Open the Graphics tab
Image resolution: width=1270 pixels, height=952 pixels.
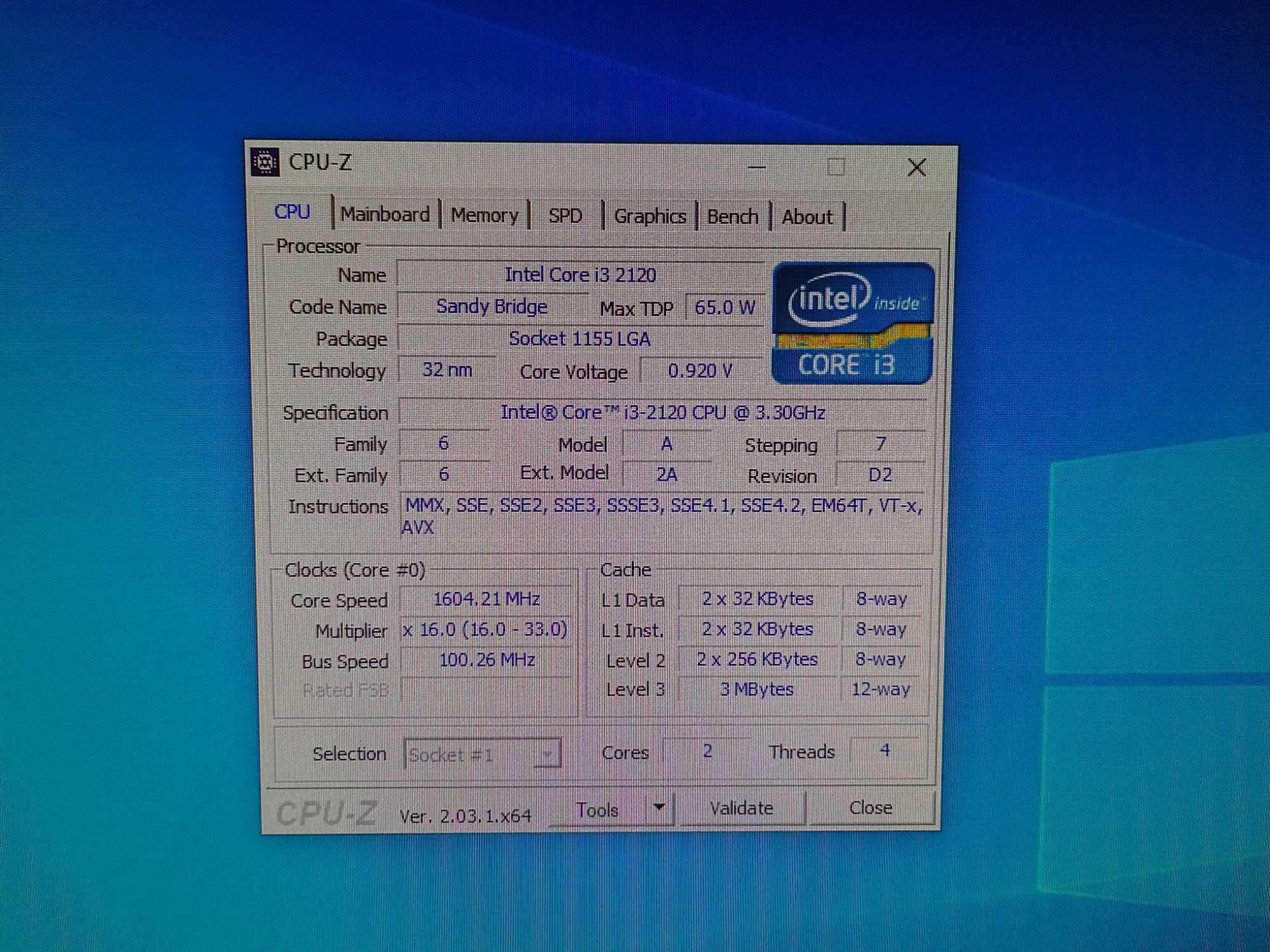pyautogui.click(x=650, y=216)
